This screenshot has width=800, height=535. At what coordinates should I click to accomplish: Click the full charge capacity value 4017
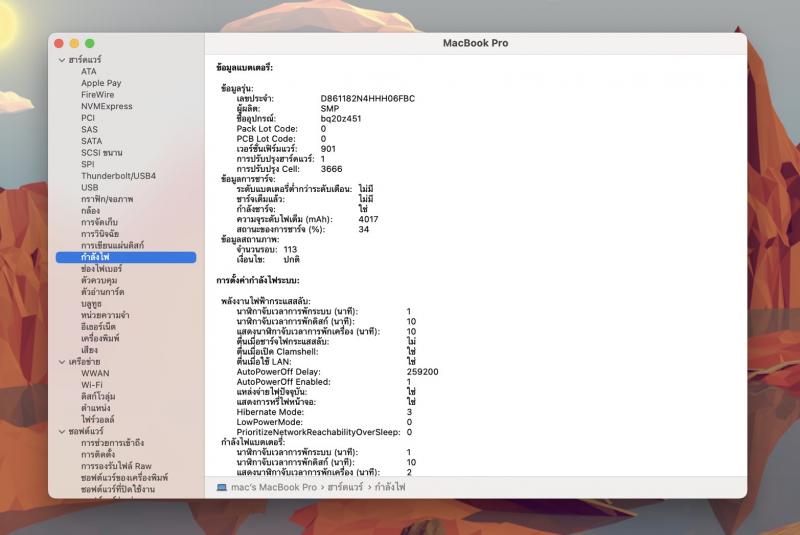coord(368,219)
